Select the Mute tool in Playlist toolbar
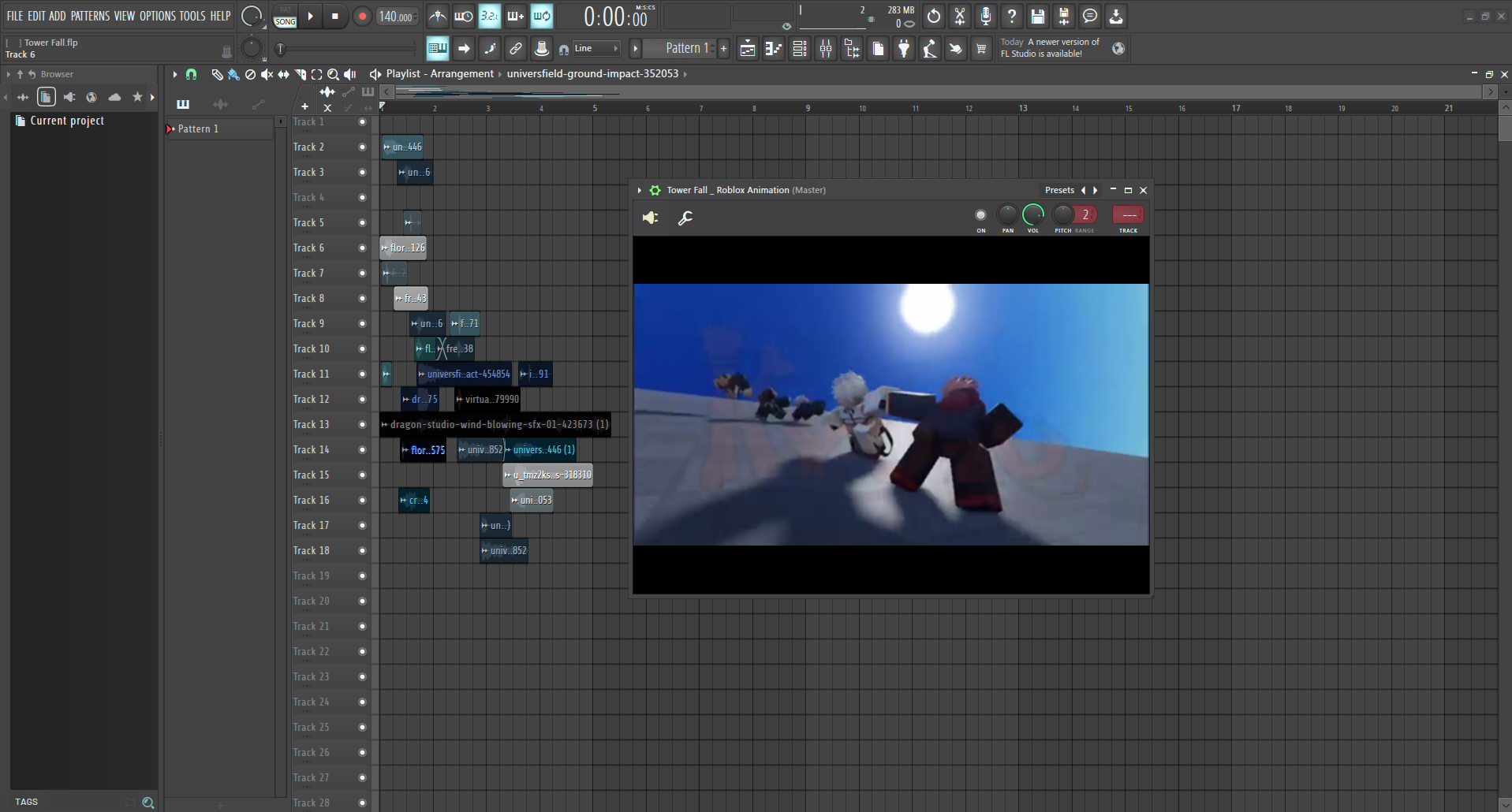 click(267, 74)
